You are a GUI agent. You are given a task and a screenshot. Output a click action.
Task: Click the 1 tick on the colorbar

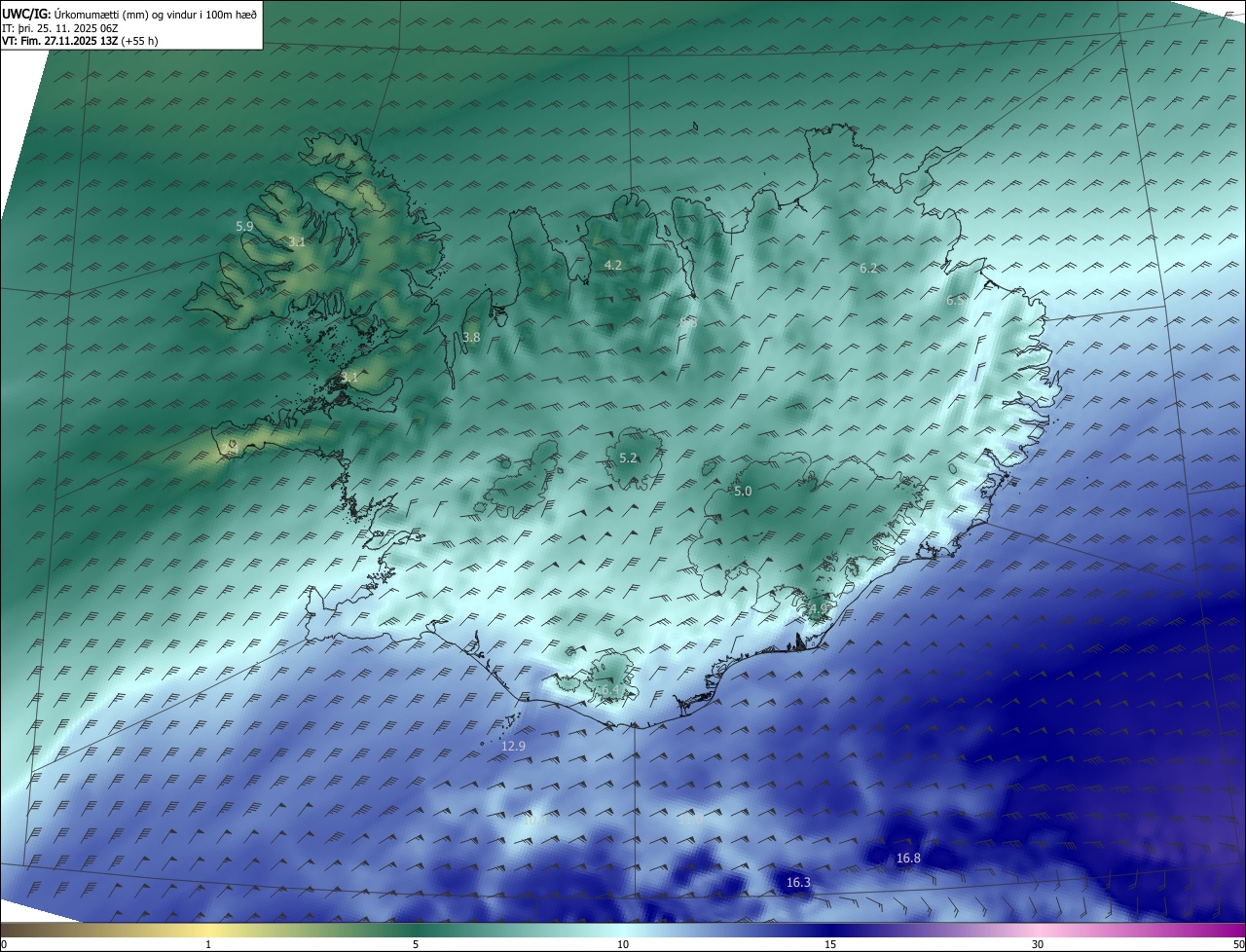[209, 944]
